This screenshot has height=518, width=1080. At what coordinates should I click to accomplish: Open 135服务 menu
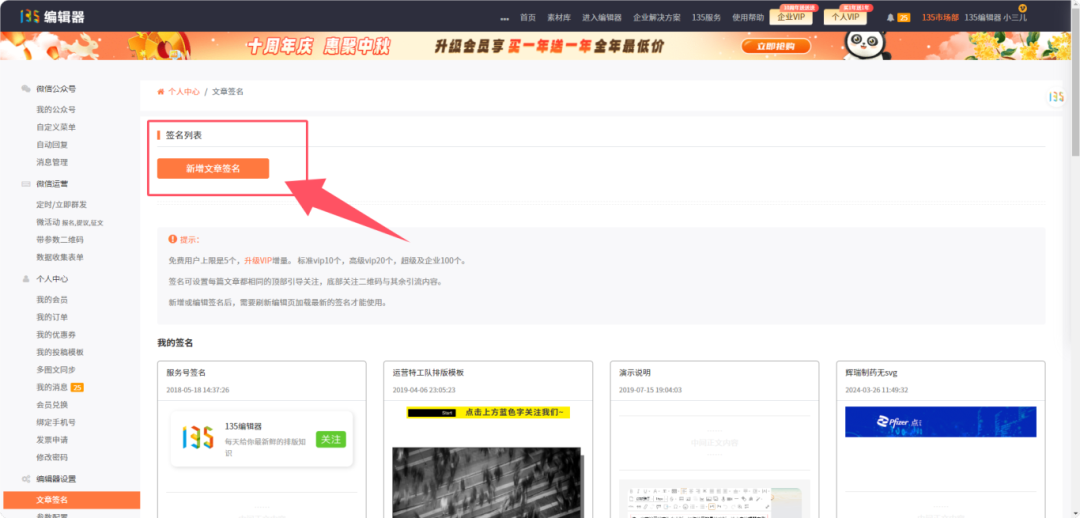pos(706,18)
